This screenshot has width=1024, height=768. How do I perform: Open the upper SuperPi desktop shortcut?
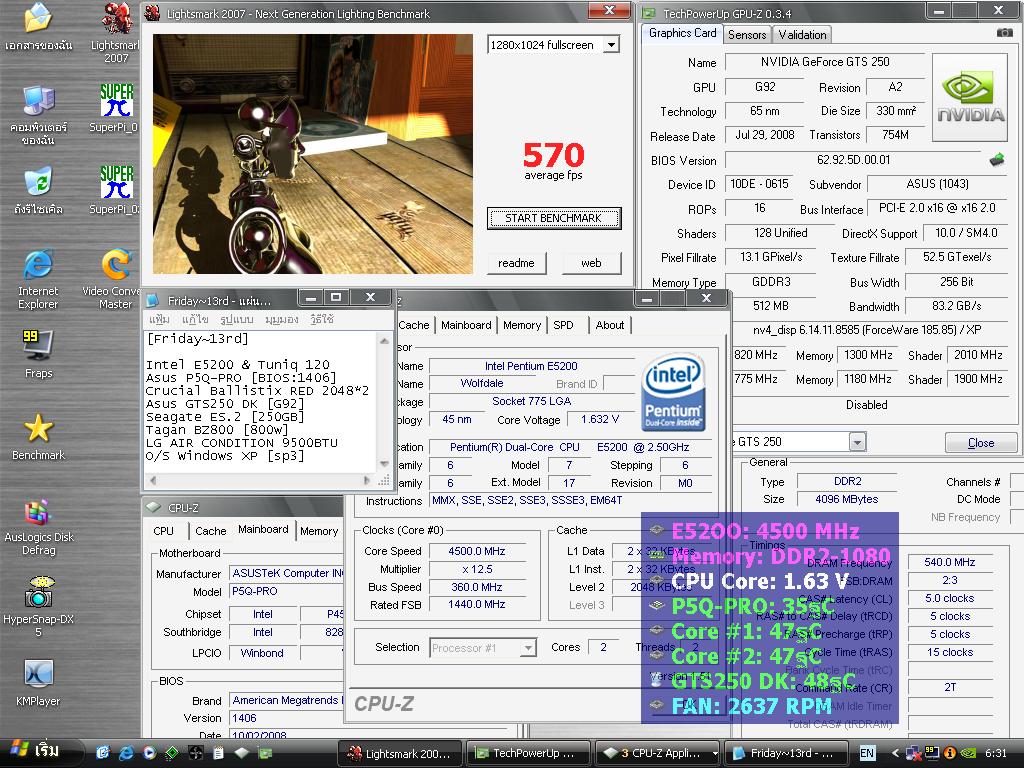116,108
